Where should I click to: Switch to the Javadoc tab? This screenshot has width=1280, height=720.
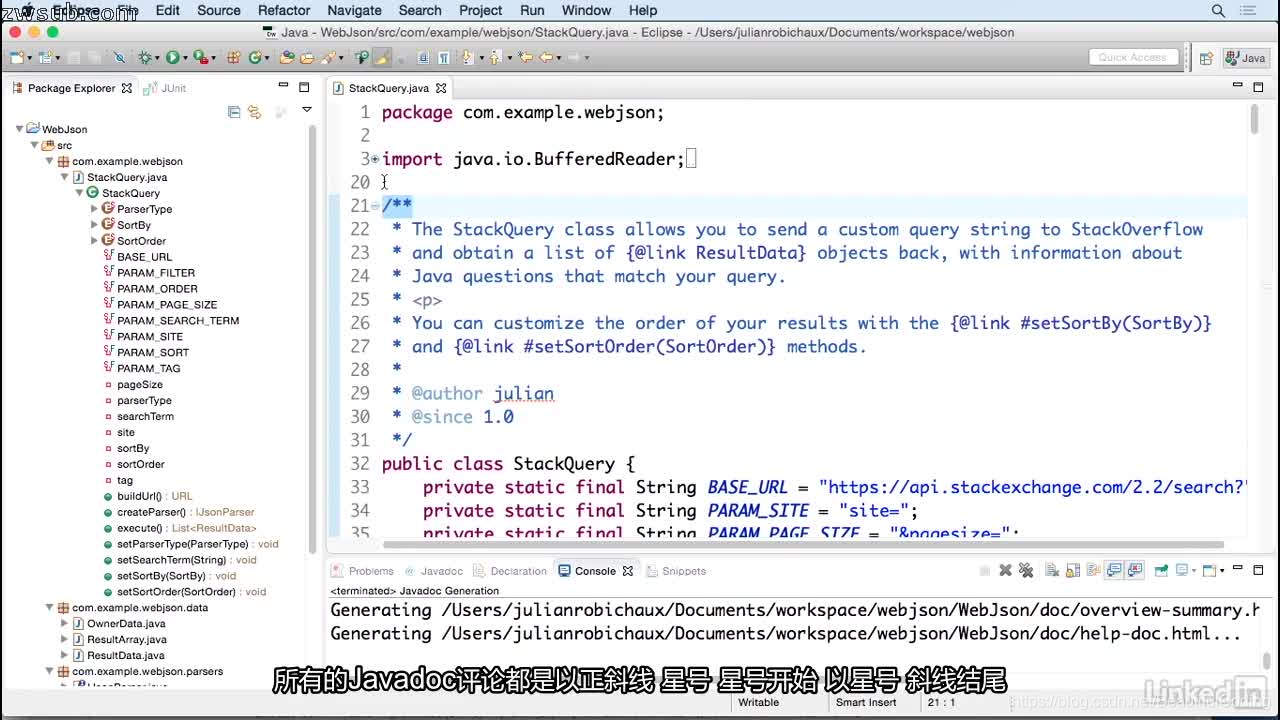click(434, 571)
